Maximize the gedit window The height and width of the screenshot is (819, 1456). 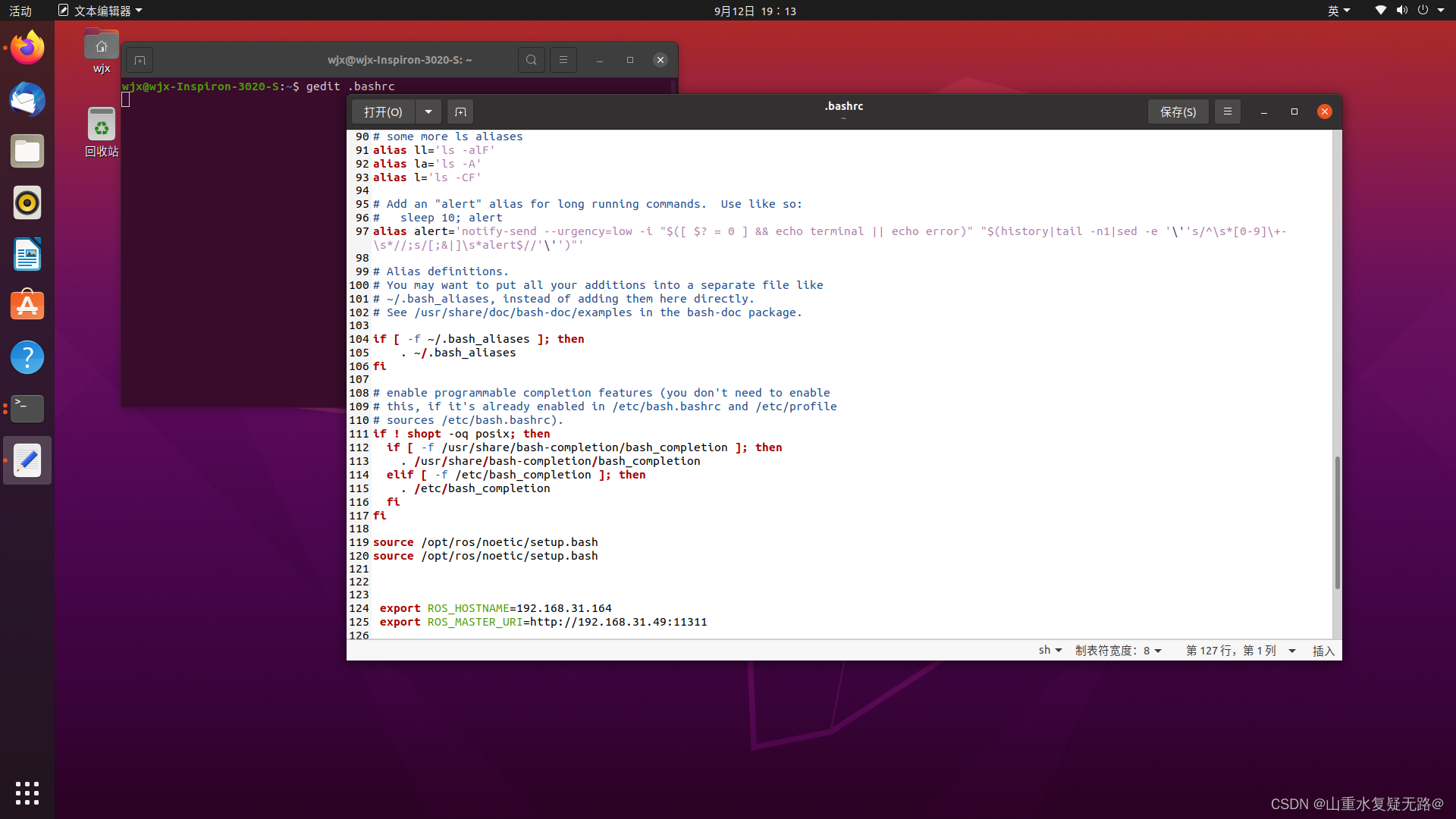click(1294, 111)
